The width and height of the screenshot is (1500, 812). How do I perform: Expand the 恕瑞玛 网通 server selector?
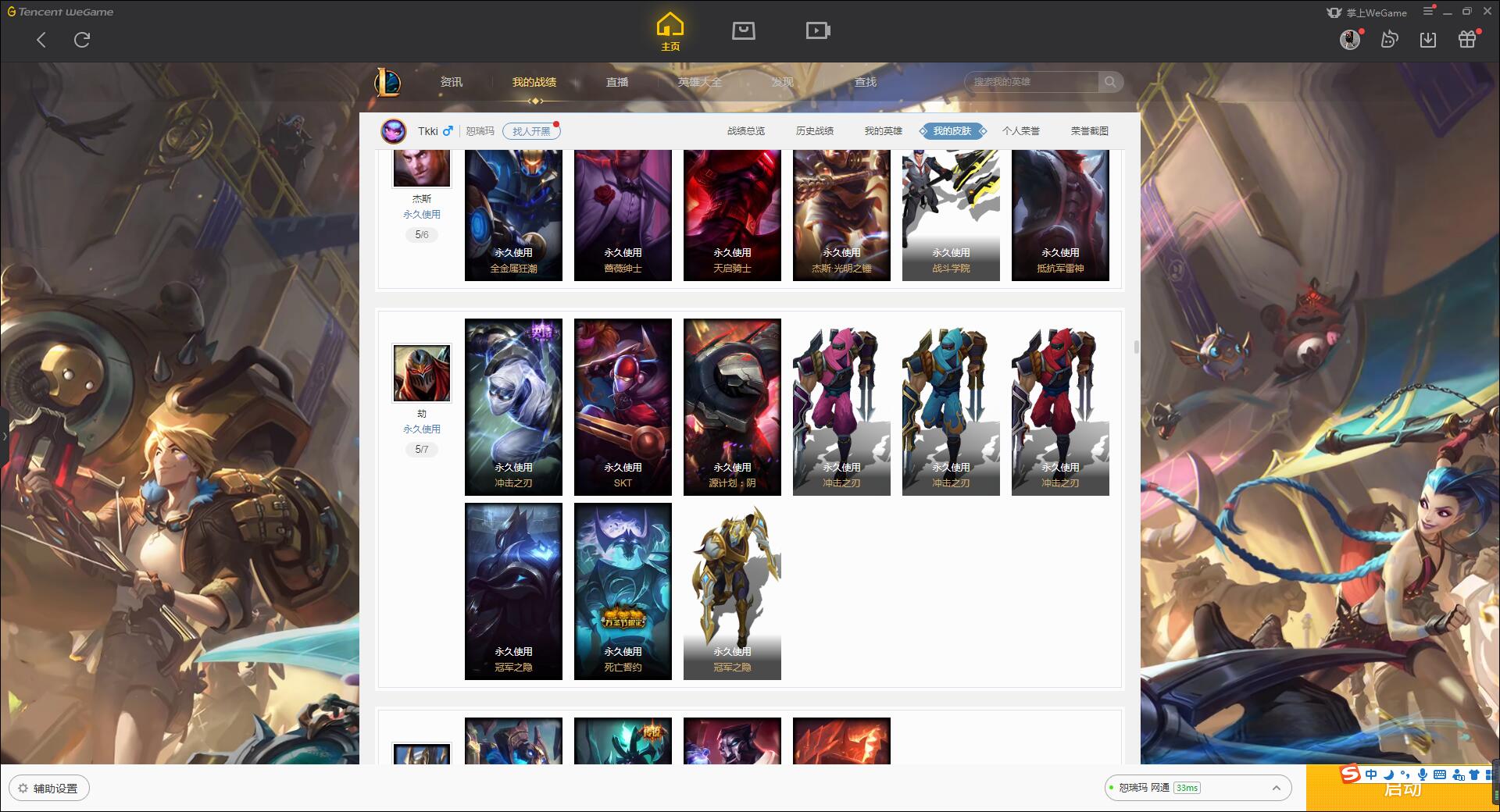1198,788
